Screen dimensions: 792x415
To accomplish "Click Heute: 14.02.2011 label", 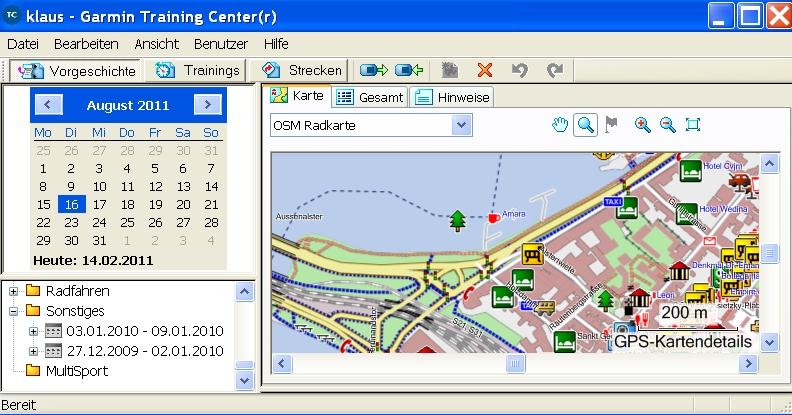I will (93, 261).
